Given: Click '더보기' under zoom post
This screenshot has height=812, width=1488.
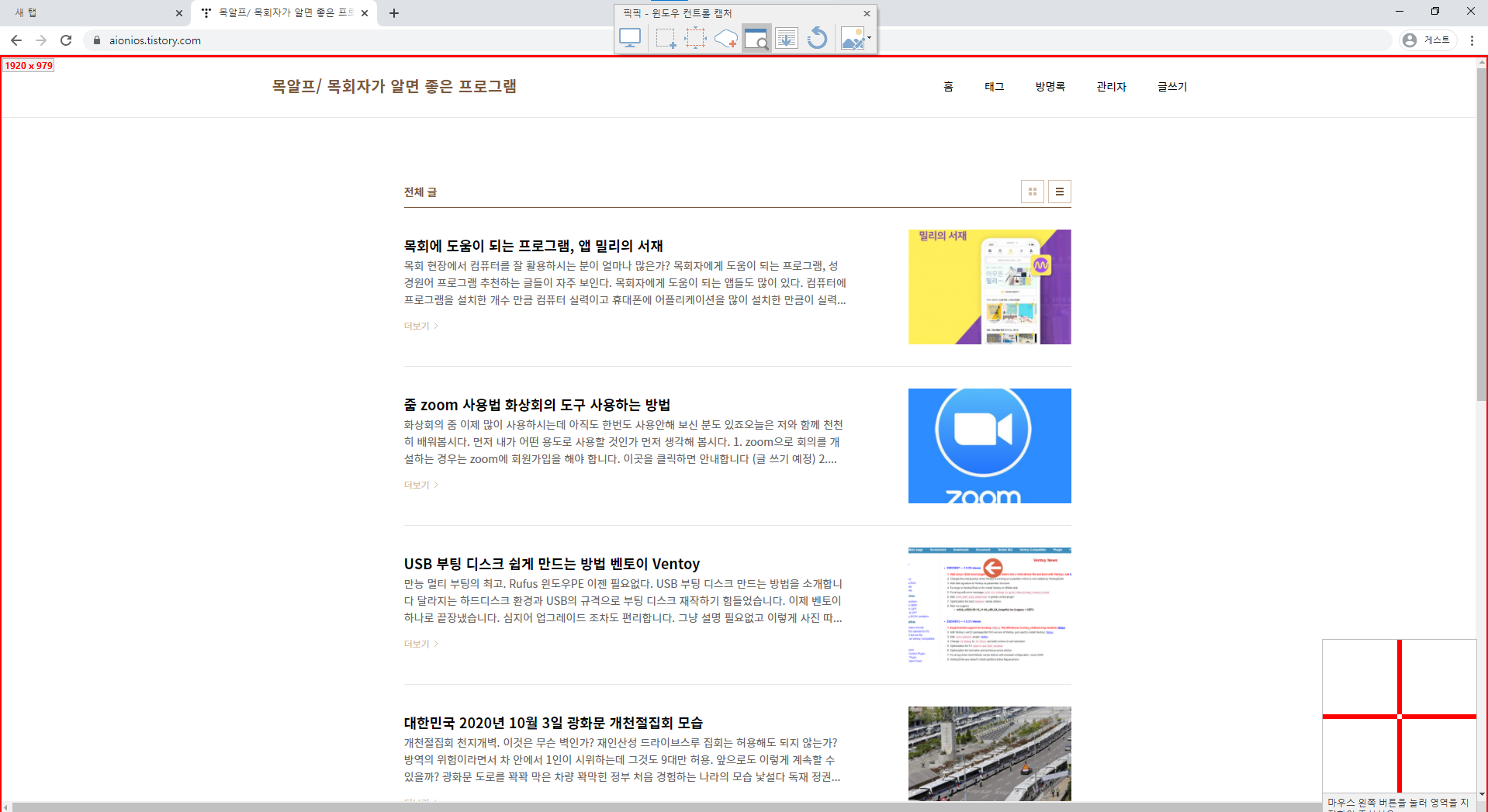Looking at the screenshot, I should coord(421,485).
